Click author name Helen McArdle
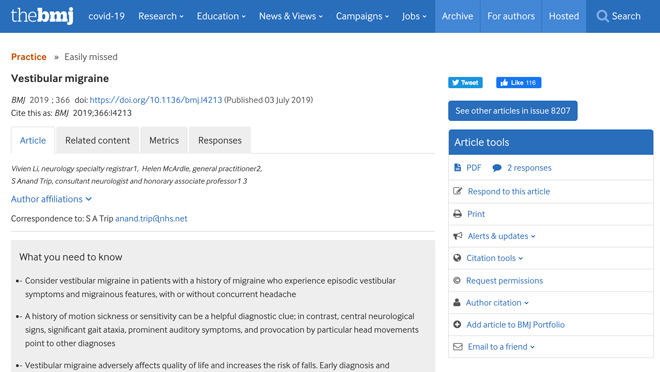Screen dimensions: 660x372 (166, 168)
